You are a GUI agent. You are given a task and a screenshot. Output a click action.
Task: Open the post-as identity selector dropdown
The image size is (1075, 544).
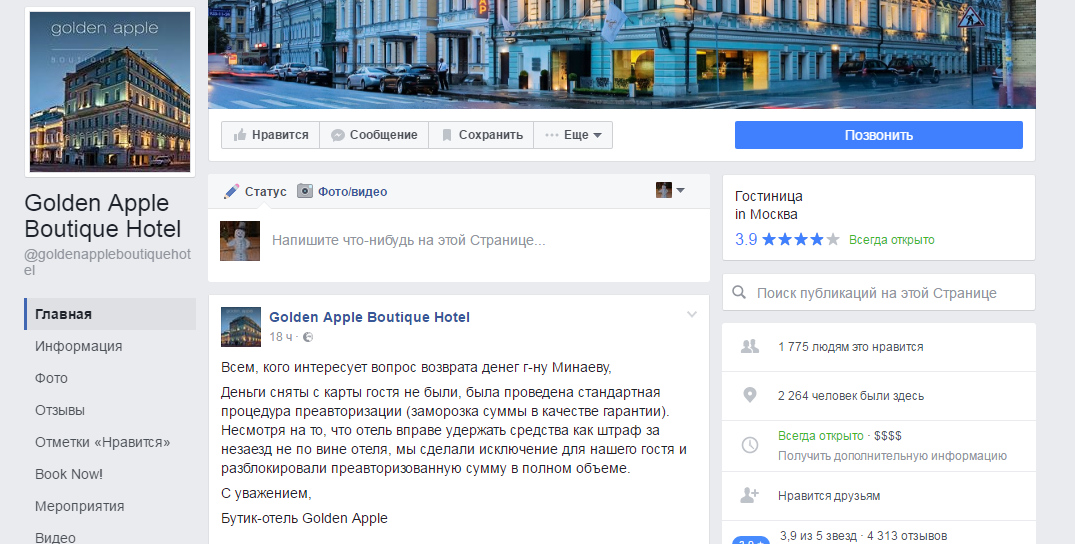pyautogui.click(x=670, y=190)
